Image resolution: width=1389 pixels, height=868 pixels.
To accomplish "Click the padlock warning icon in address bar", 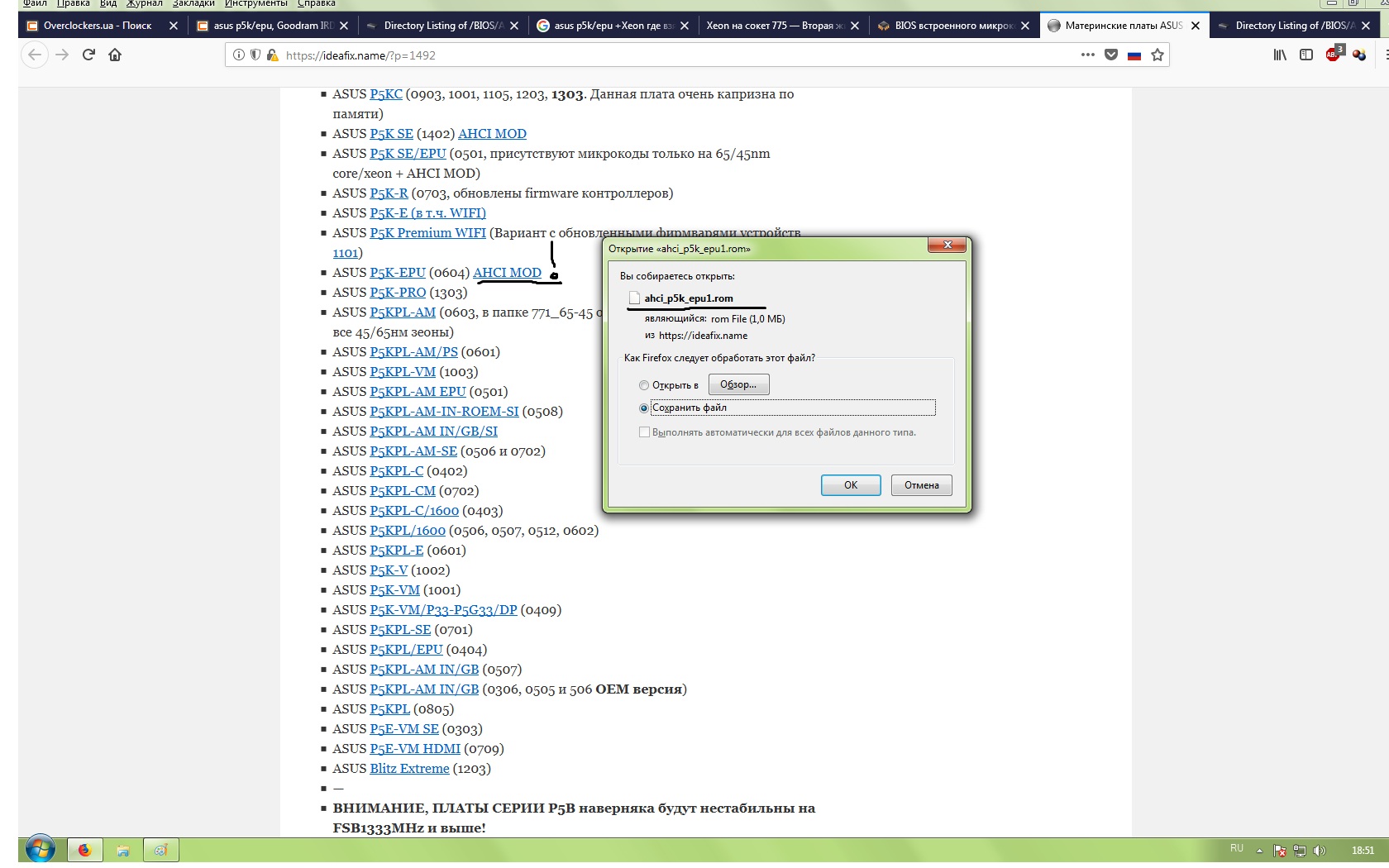I will [x=272, y=55].
